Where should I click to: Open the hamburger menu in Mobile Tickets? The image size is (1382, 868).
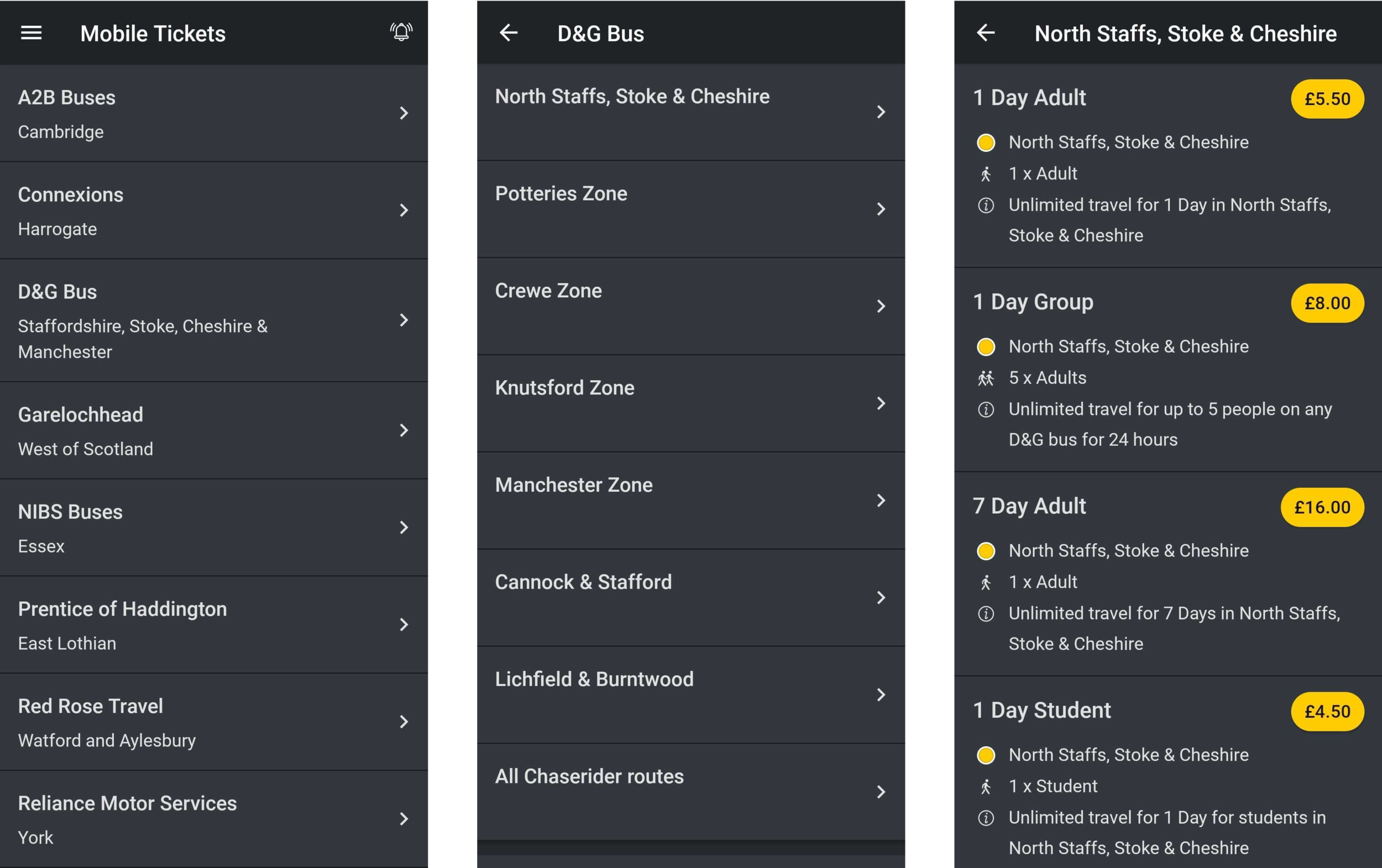[x=31, y=33]
